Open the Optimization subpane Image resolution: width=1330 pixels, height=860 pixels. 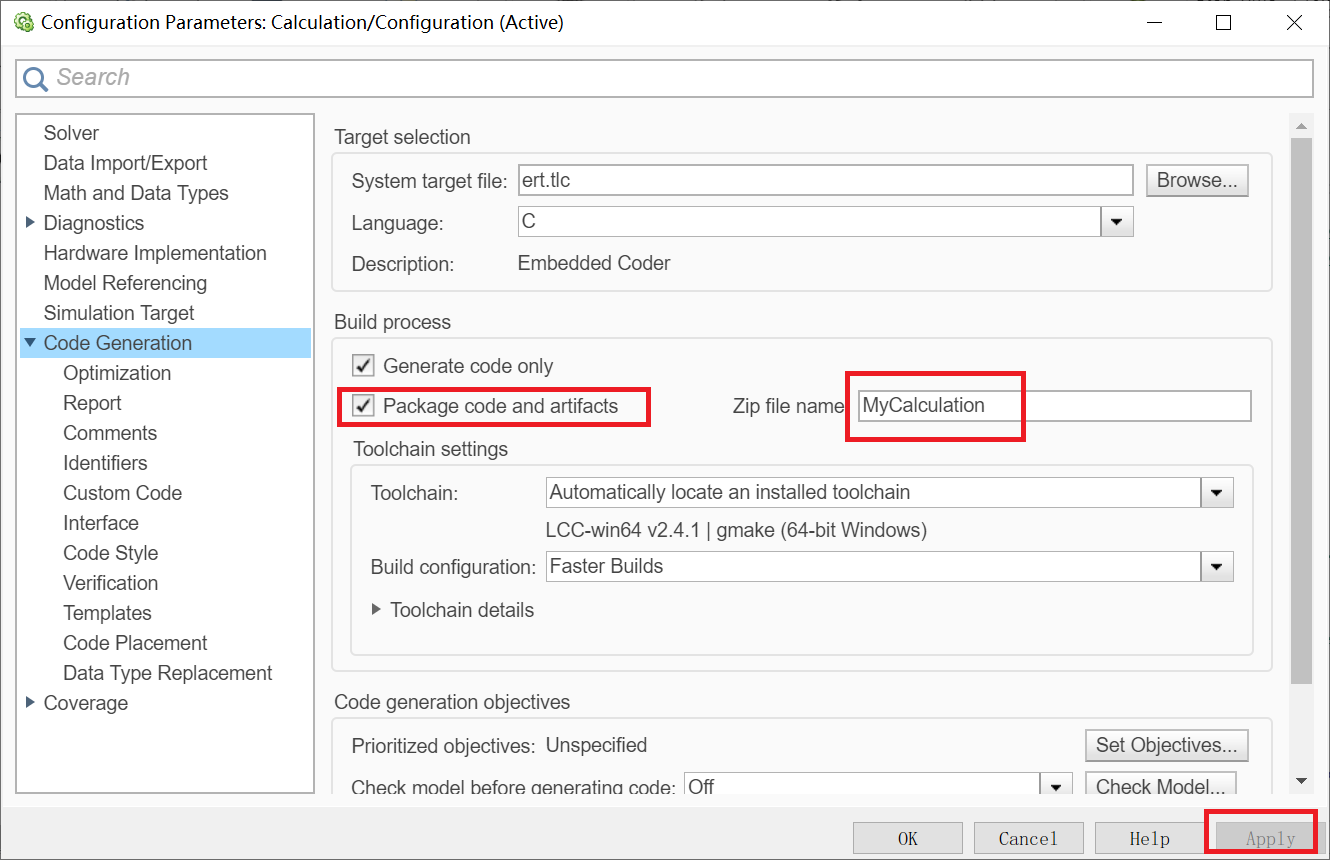pyautogui.click(x=117, y=373)
